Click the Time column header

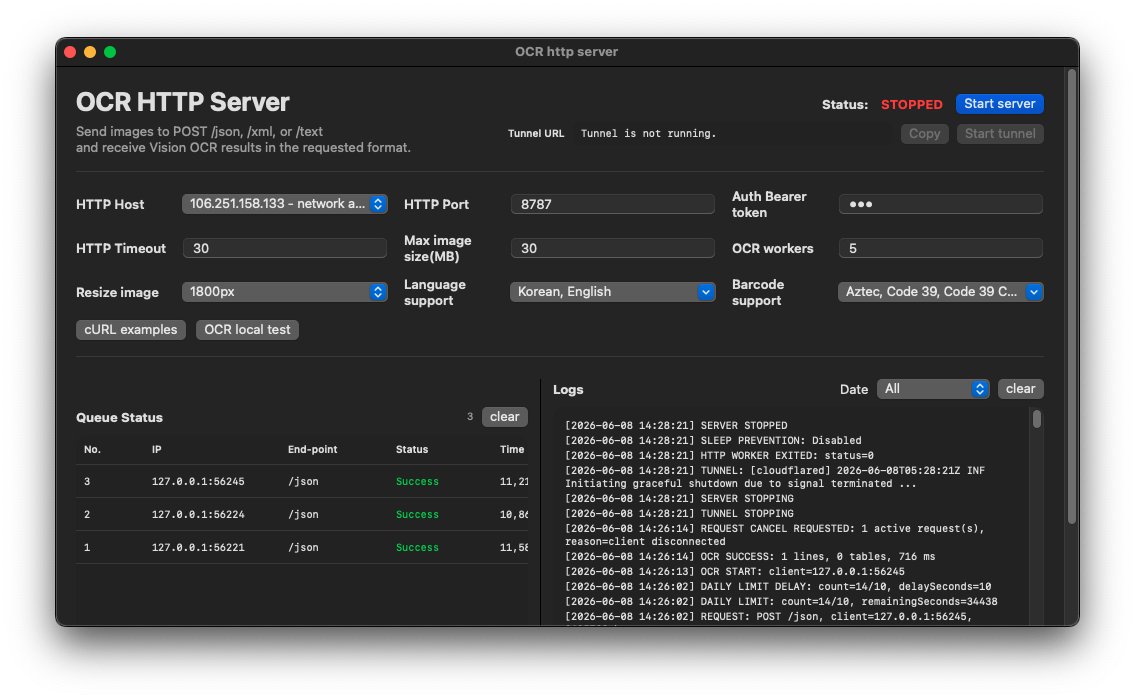[512, 450]
